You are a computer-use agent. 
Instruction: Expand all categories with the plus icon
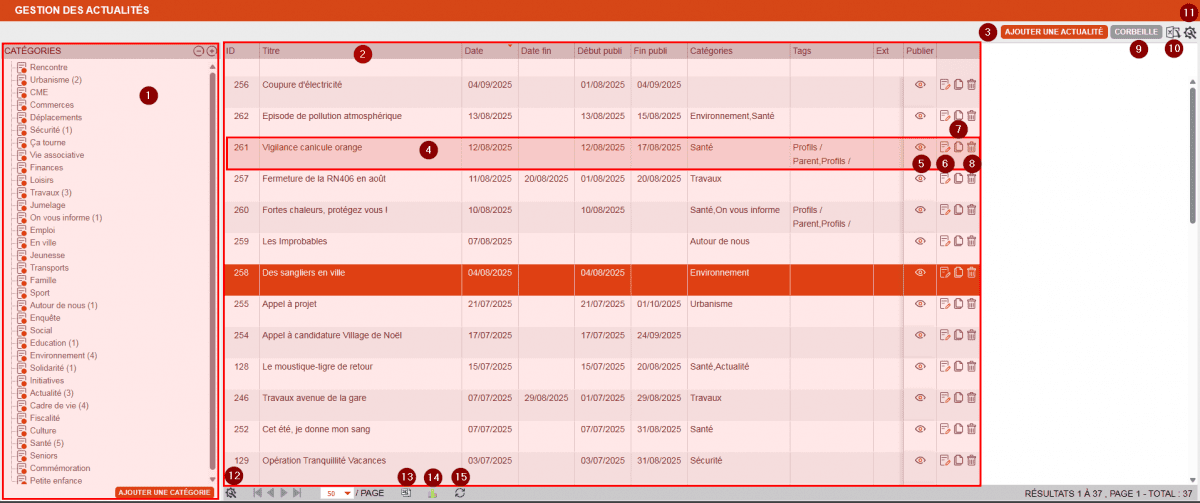(211, 51)
